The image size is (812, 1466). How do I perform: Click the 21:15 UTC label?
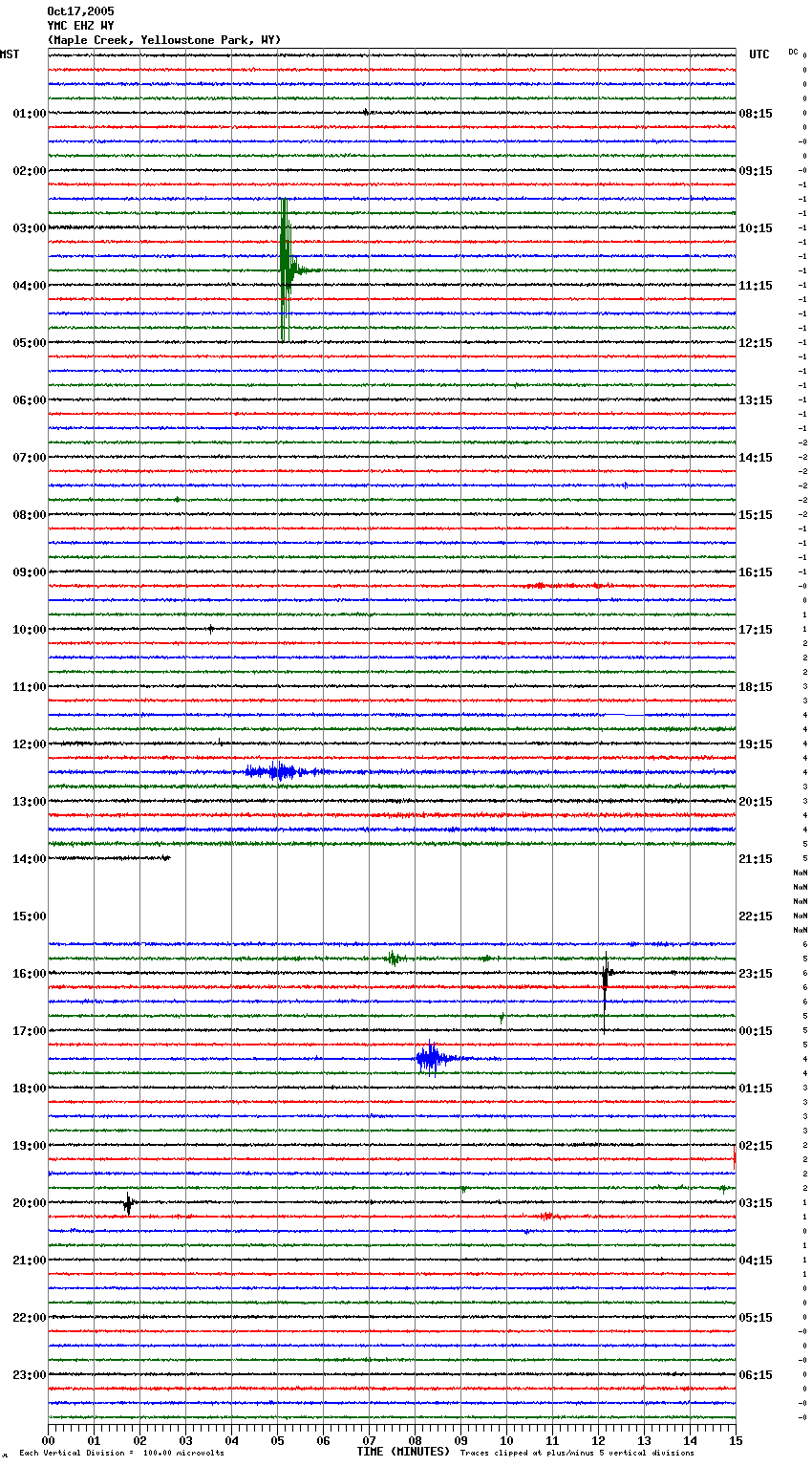tap(756, 859)
